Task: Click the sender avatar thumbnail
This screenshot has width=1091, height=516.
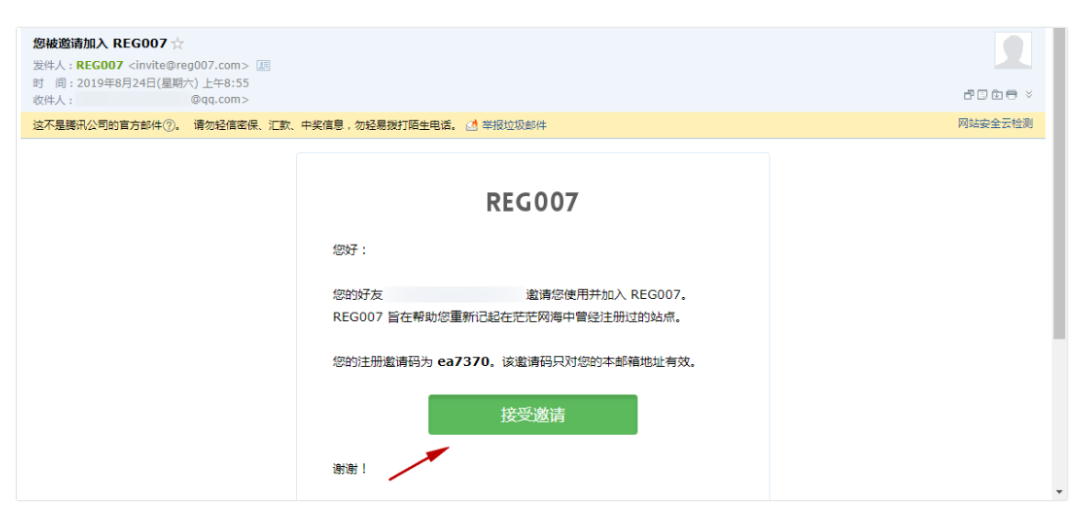Action: [x=1013, y=51]
